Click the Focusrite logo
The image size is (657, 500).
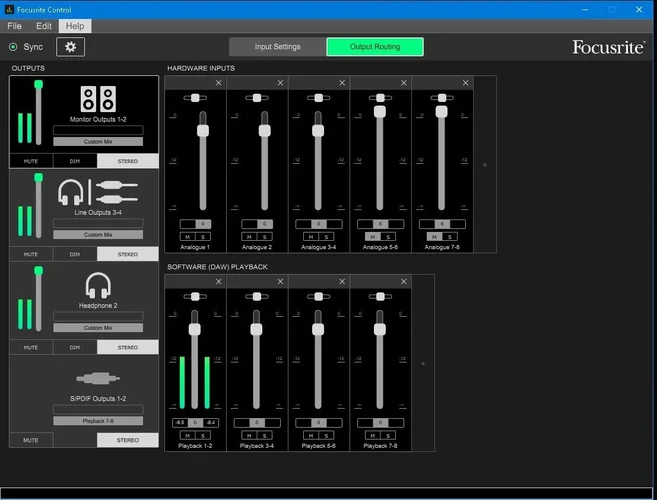click(x=608, y=47)
